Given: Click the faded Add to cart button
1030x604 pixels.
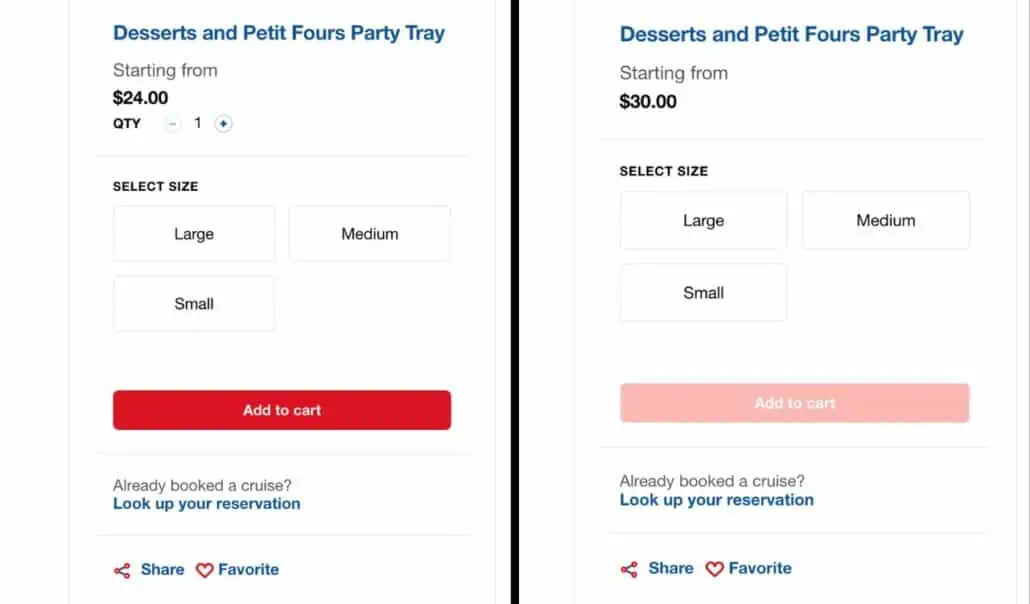Looking at the screenshot, I should point(794,403).
